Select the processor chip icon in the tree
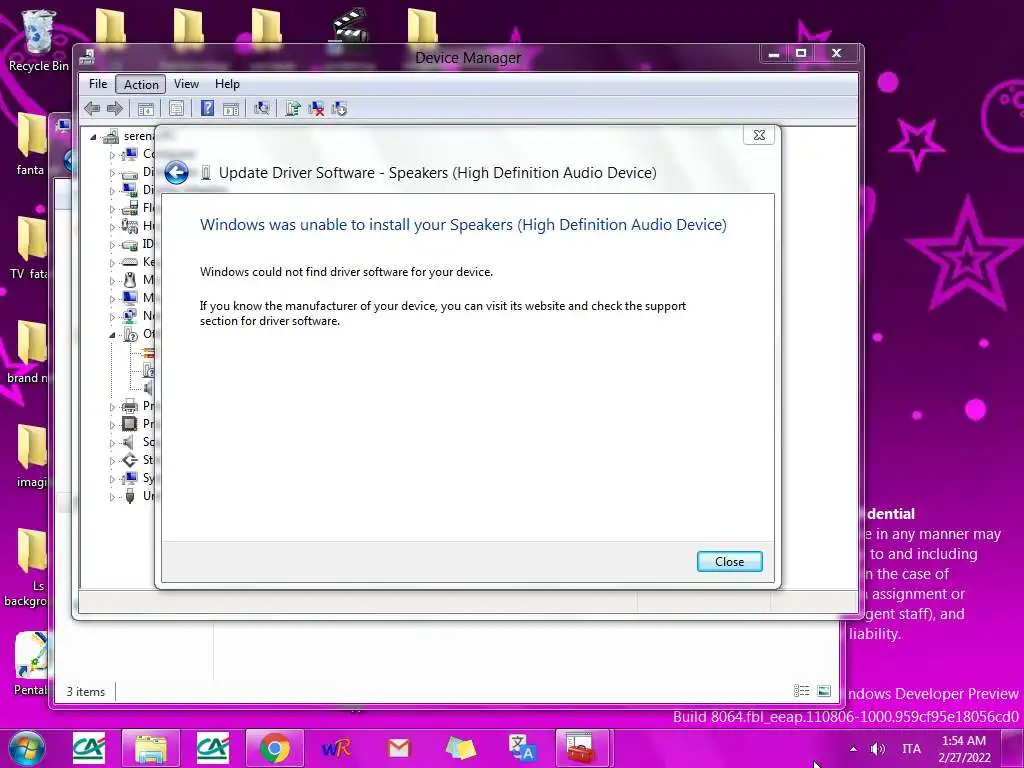The width and height of the screenshot is (1024, 768). tap(130, 423)
